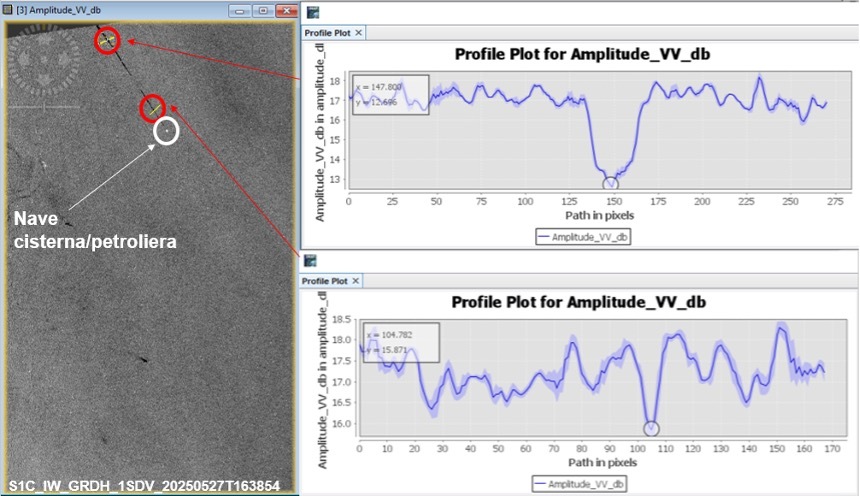Click the minimum marker circle in lower plot
The height and width of the screenshot is (496, 860).
tap(651, 428)
